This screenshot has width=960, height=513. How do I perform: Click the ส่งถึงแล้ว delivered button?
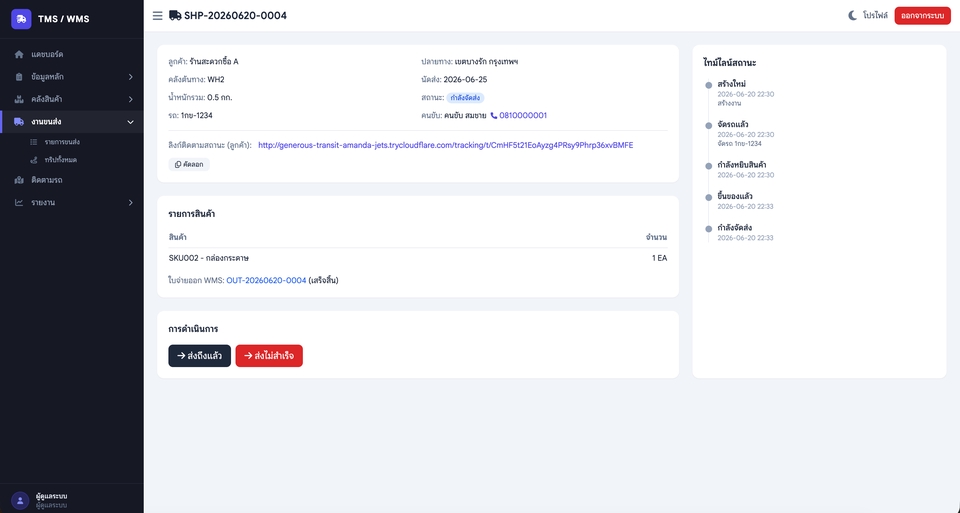[200, 356]
